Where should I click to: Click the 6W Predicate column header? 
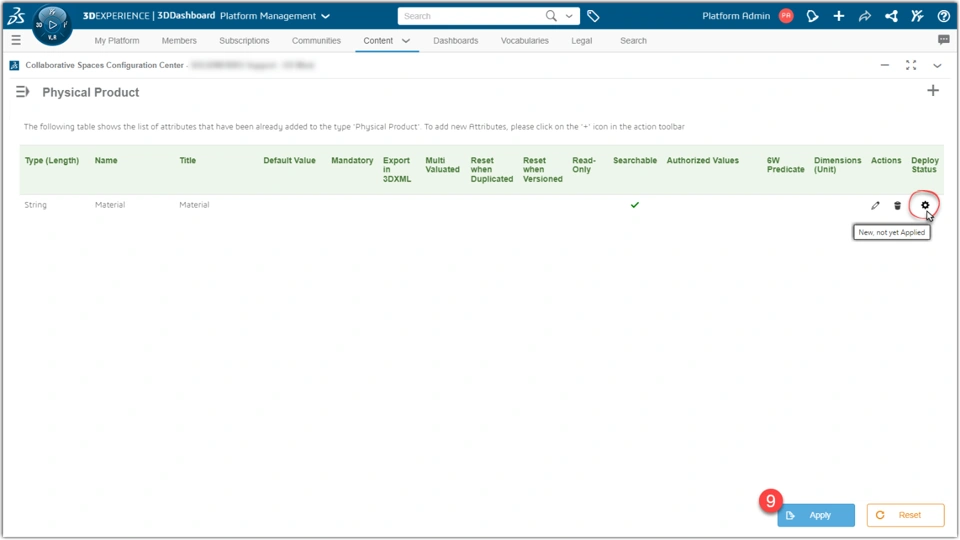[x=786, y=165]
